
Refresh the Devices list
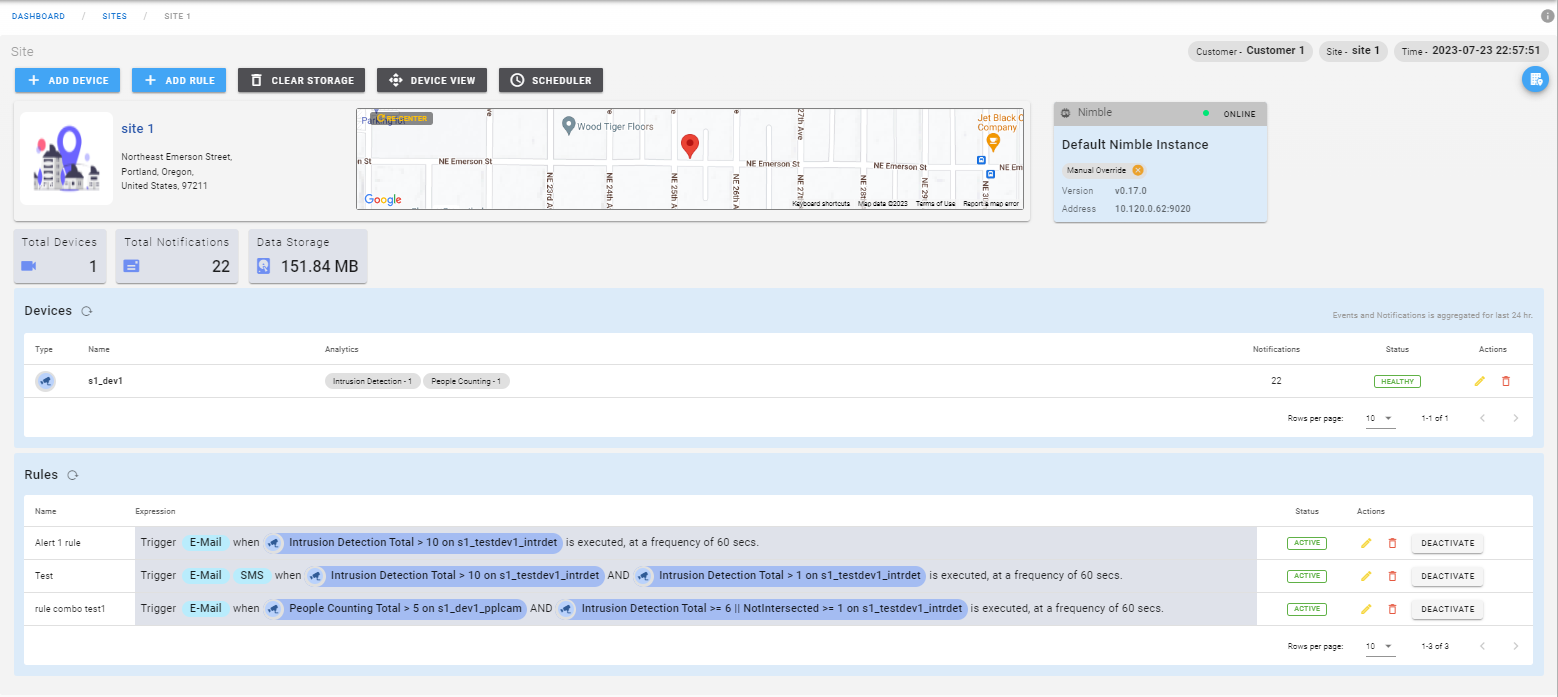(x=87, y=311)
